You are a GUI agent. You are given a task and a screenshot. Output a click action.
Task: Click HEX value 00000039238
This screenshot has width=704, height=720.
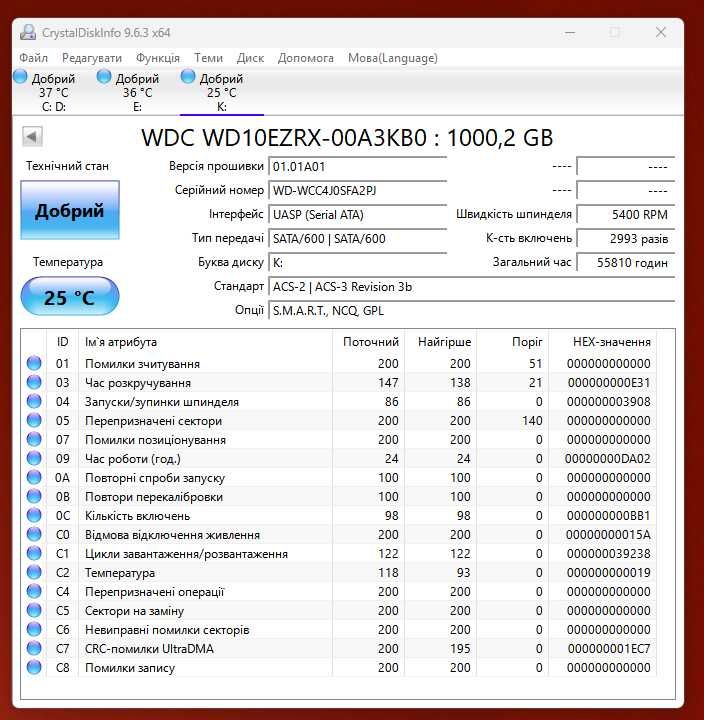[x=608, y=553]
